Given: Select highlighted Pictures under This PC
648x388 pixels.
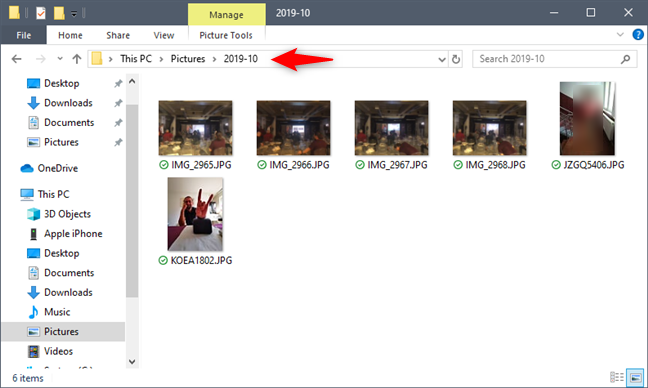Looking at the screenshot, I should click(x=63, y=332).
